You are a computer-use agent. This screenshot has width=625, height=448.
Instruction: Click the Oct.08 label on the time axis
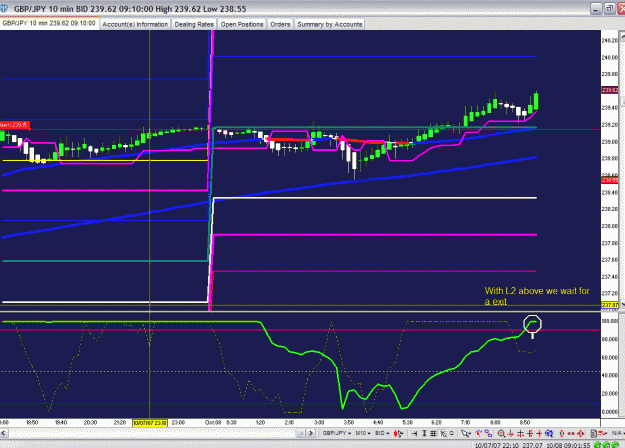[213, 422]
